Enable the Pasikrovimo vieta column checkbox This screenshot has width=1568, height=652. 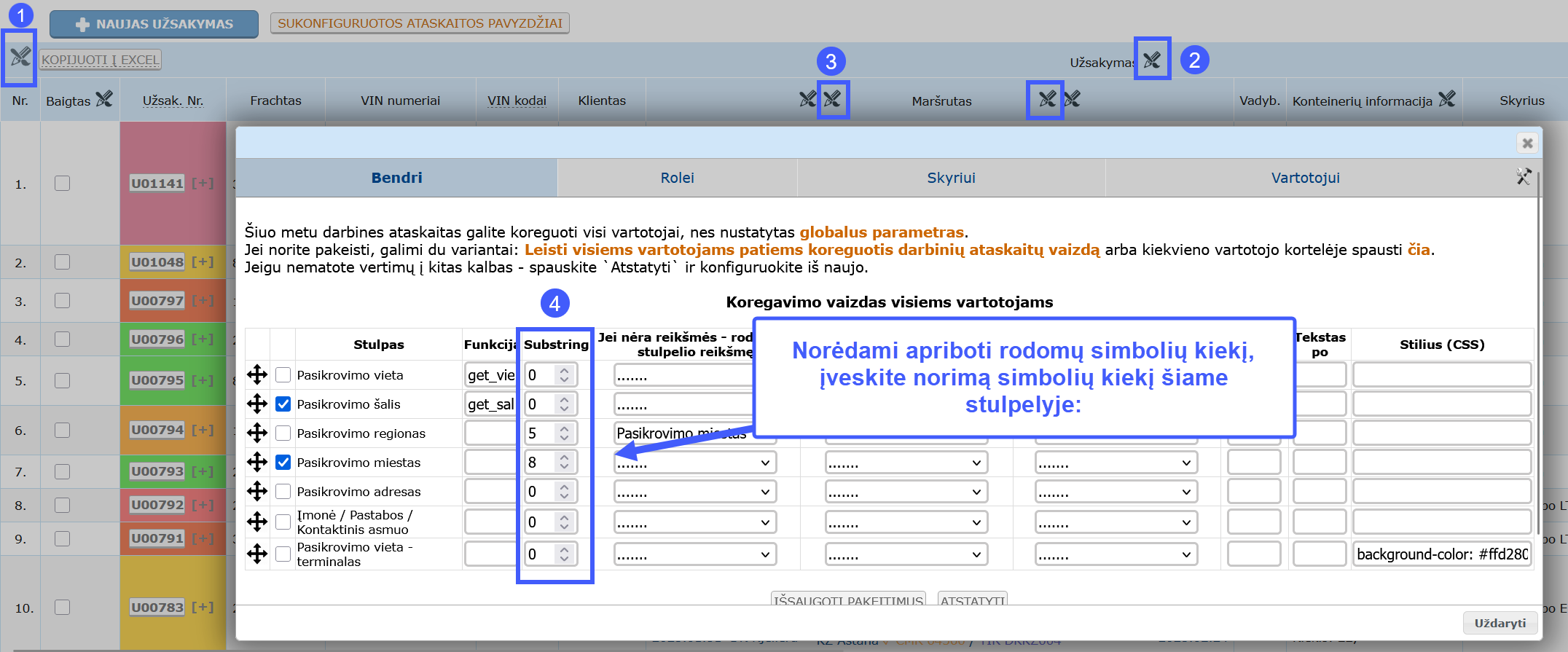pos(283,375)
